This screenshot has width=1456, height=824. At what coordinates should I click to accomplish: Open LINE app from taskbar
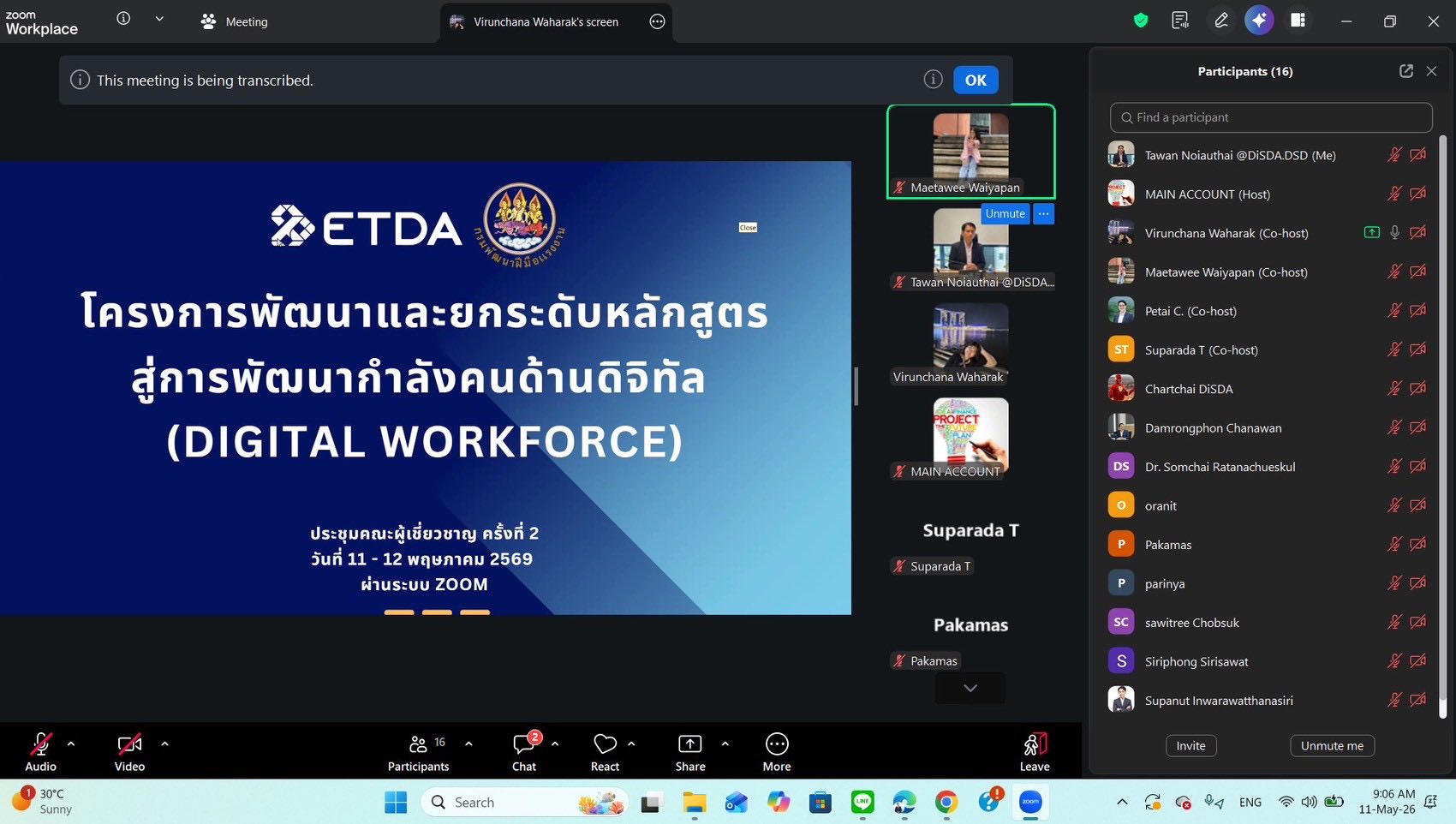click(862, 803)
